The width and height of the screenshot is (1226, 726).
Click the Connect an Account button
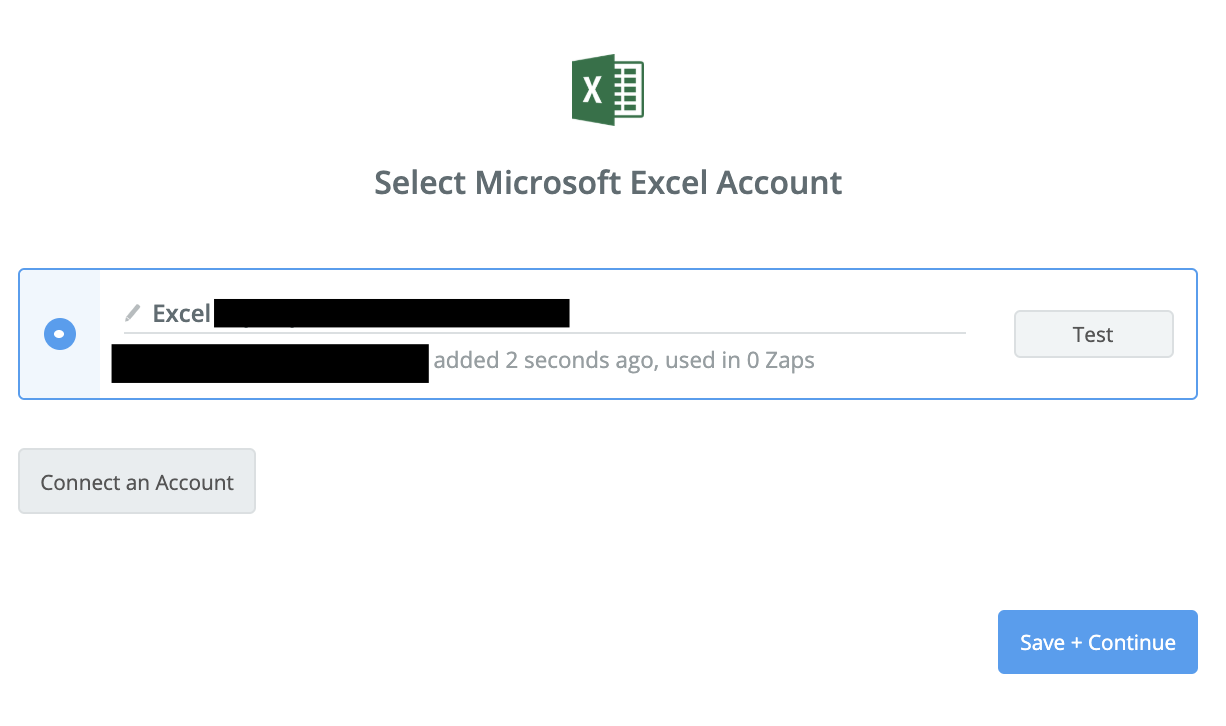[137, 482]
